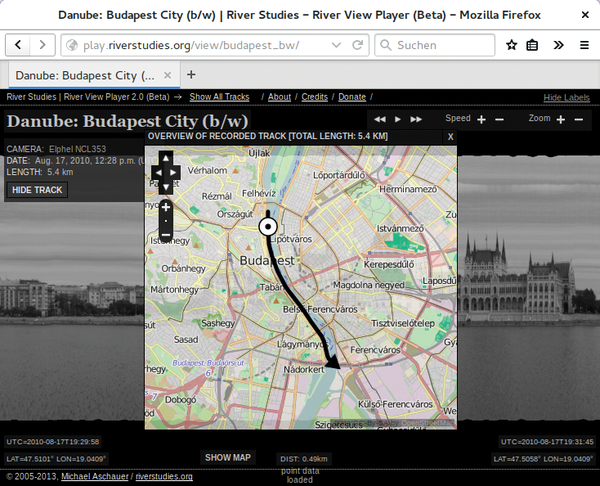Click the UTC=2010-08-17T19:31:45 label
The height and width of the screenshot is (486, 600).
coord(547,442)
